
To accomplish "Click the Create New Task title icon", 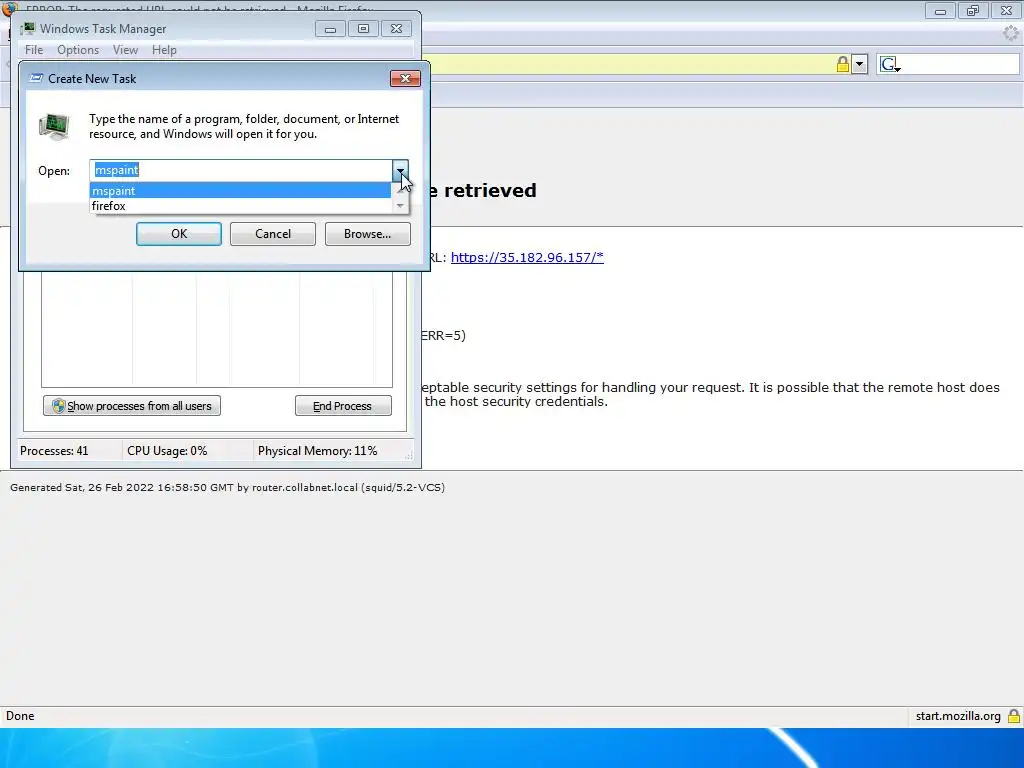I will (37, 78).
